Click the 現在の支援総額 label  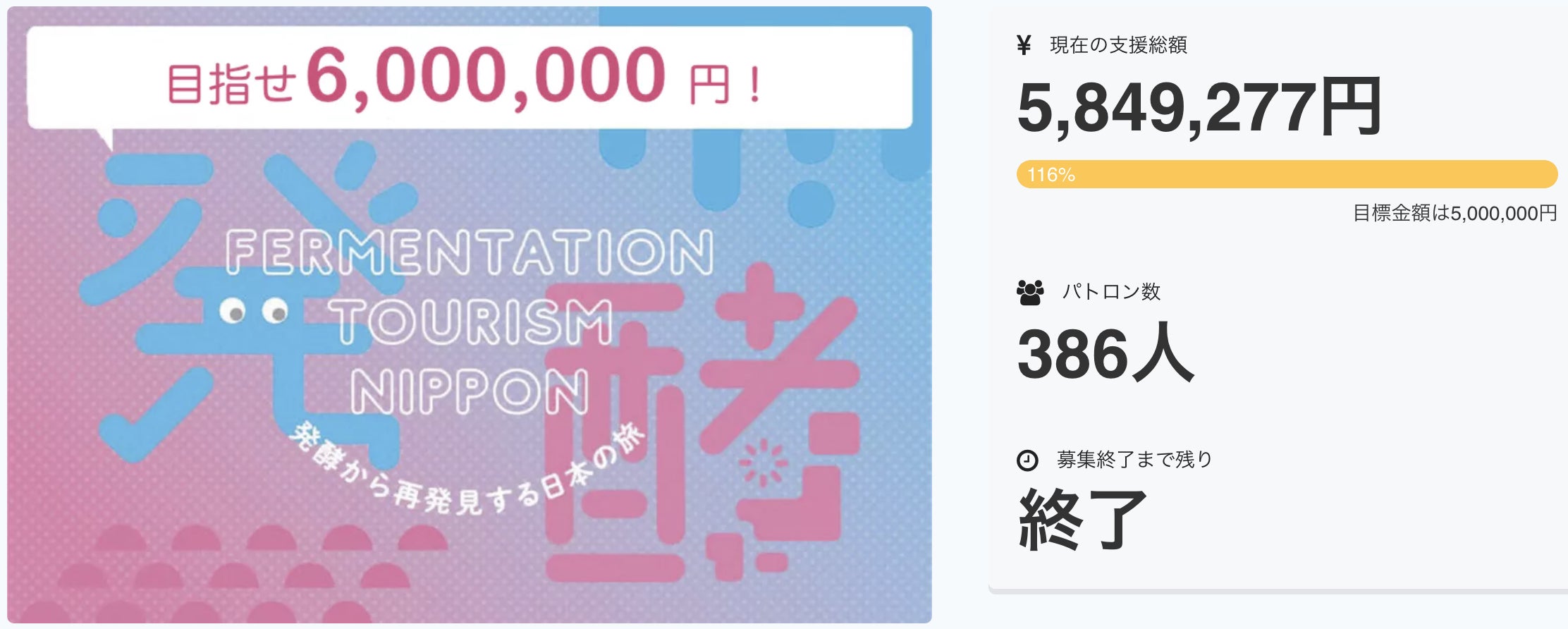[x=1118, y=45]
